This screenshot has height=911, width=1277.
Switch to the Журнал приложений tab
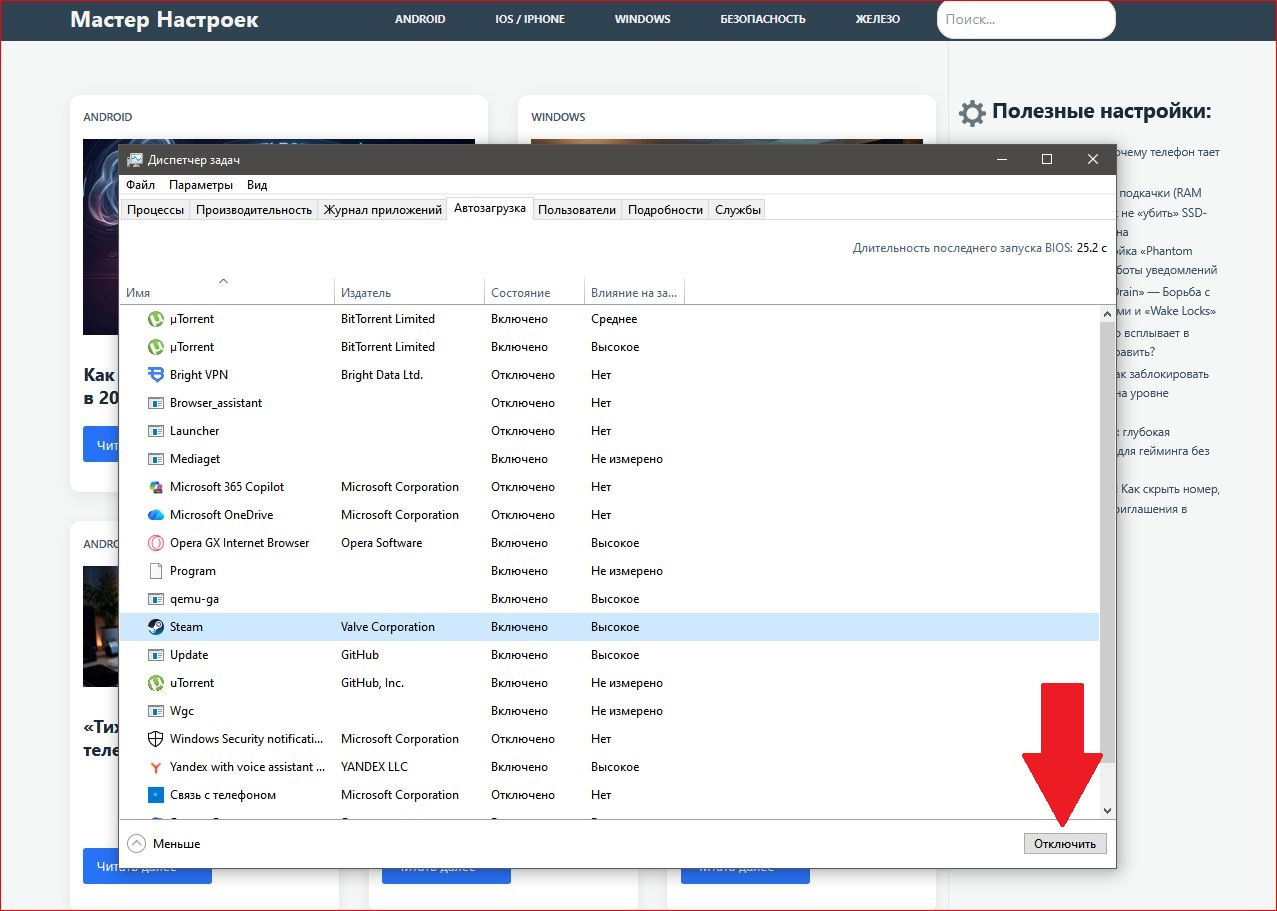pos(382,210)
